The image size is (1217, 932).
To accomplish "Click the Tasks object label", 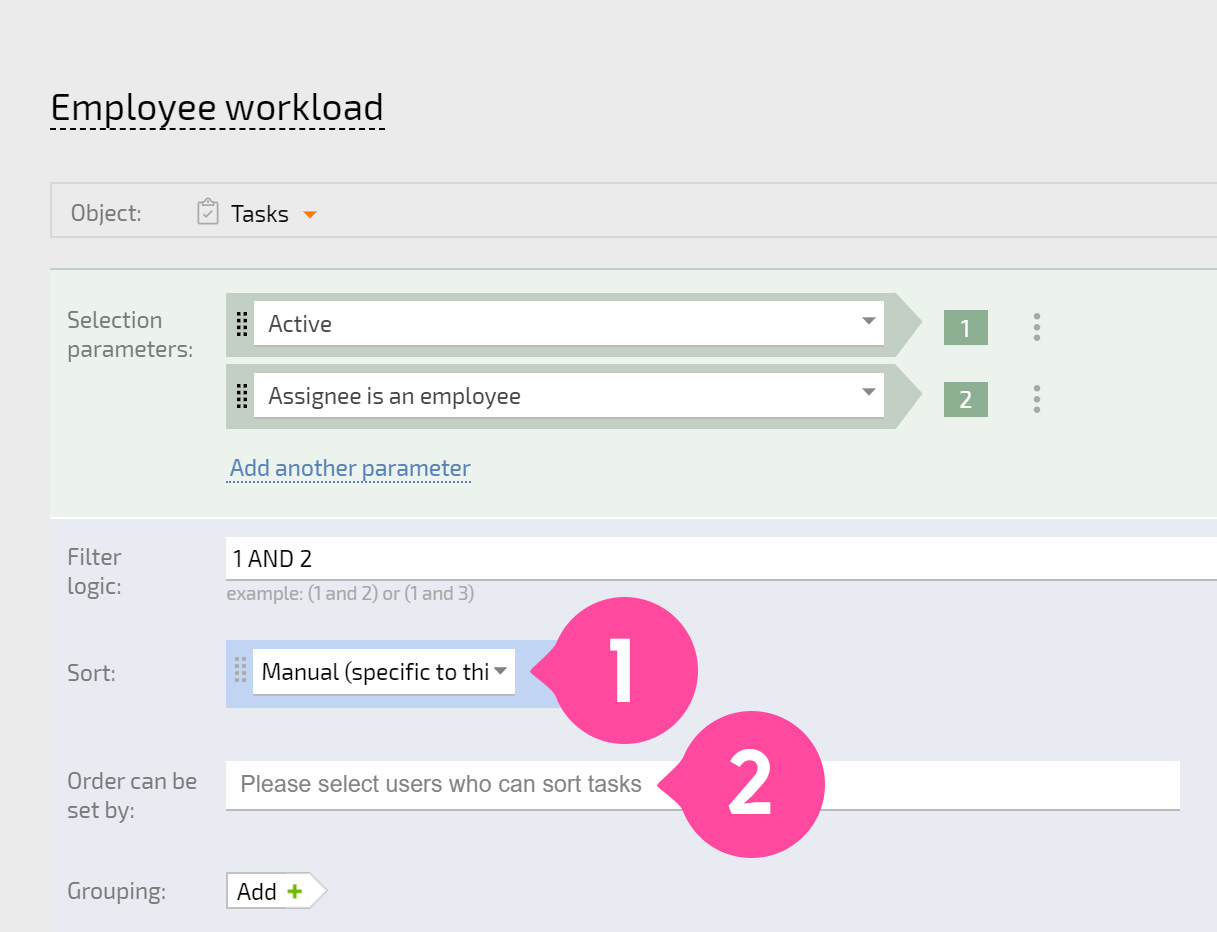I will [260, 214].
